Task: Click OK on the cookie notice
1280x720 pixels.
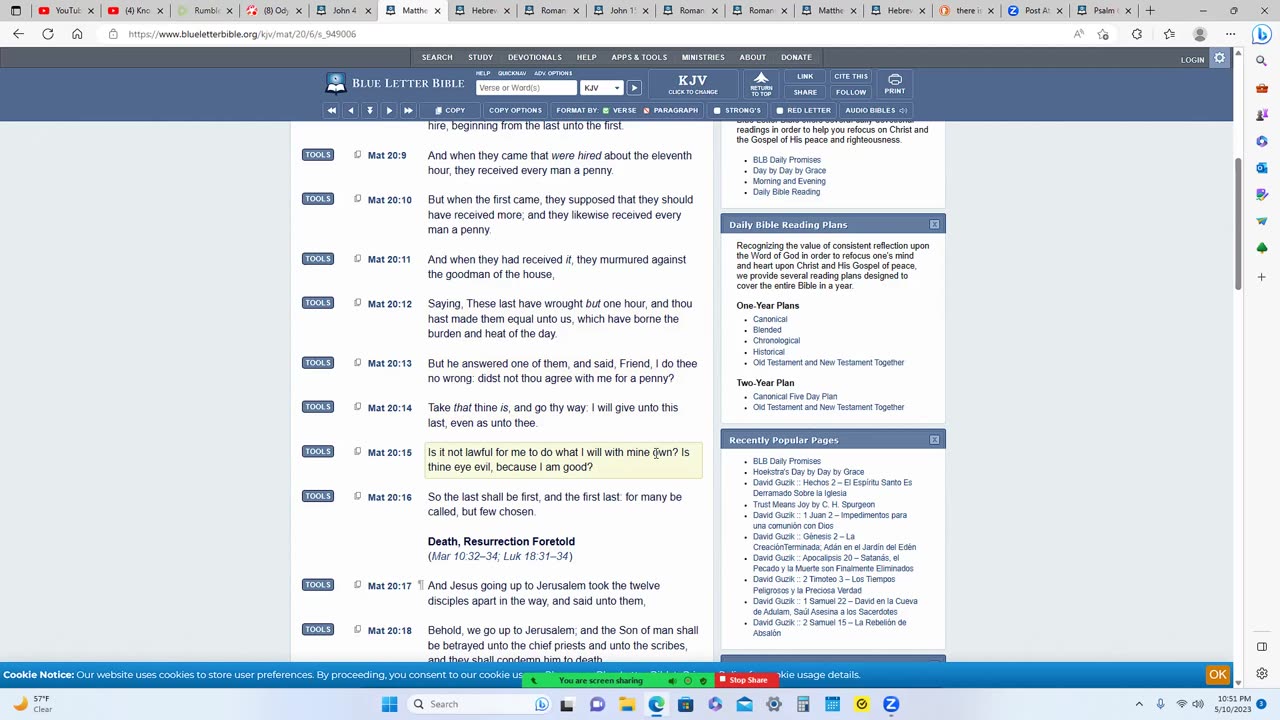Action: click(1218, 675)
